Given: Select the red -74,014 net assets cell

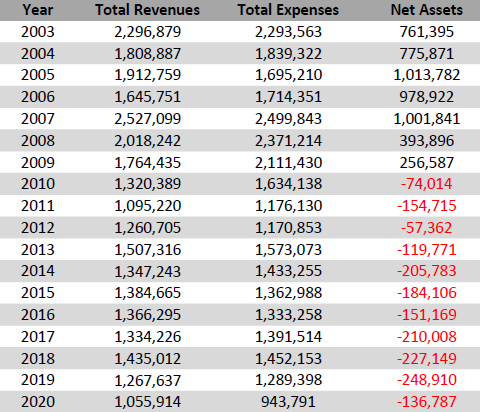Looking at the screenshot, I should (x=427, y=184).
